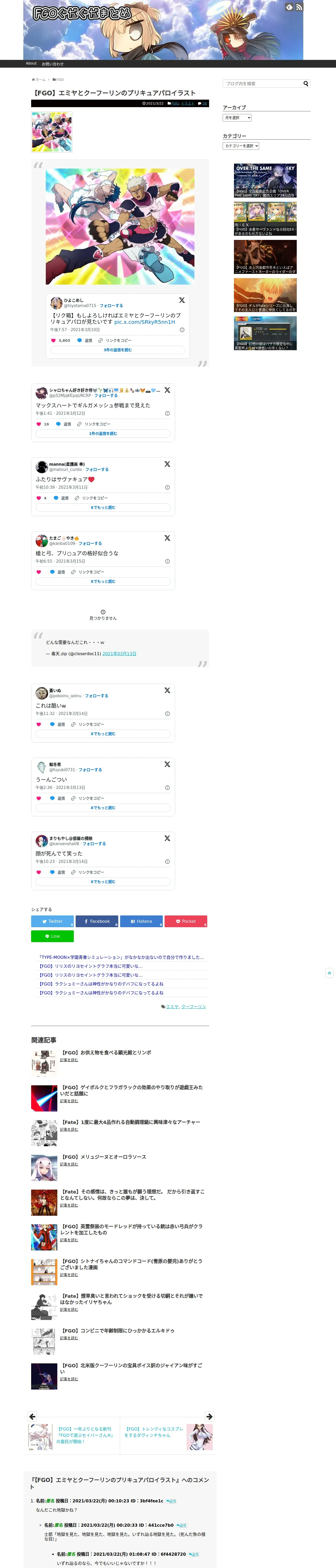Share the article on Twitter
This screenshot has height=1568, width=336.
tap(52, 921)
